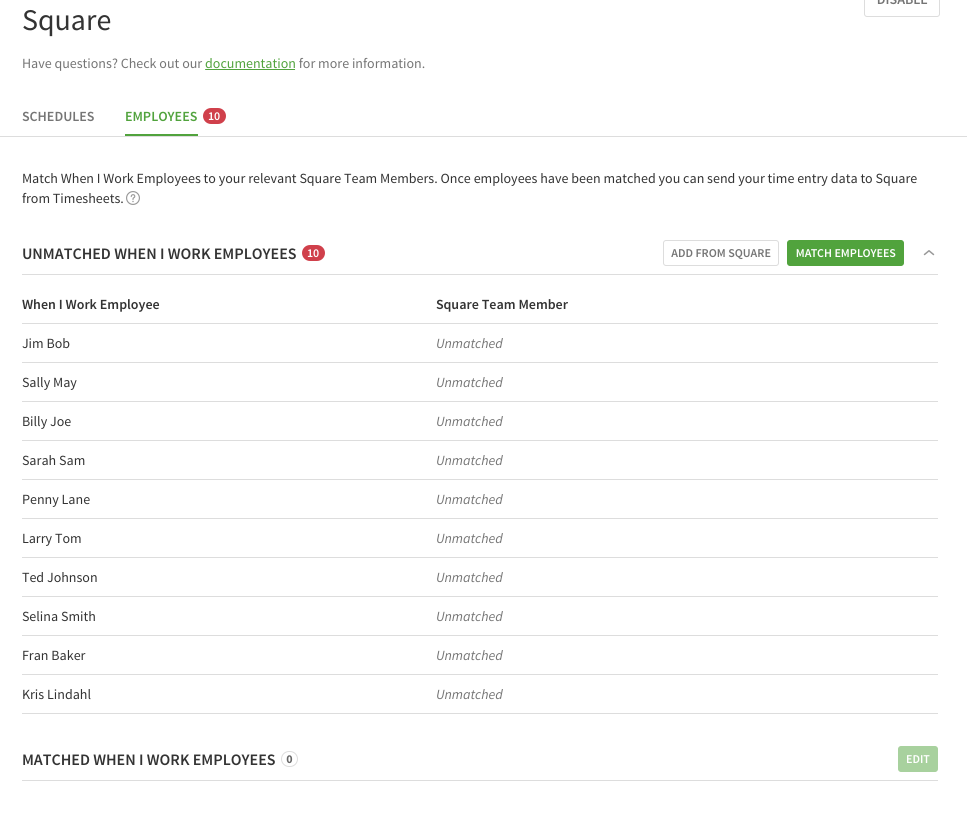
Task: Click the EMPLOYEES tab count badge
Action: coord(214,116)
